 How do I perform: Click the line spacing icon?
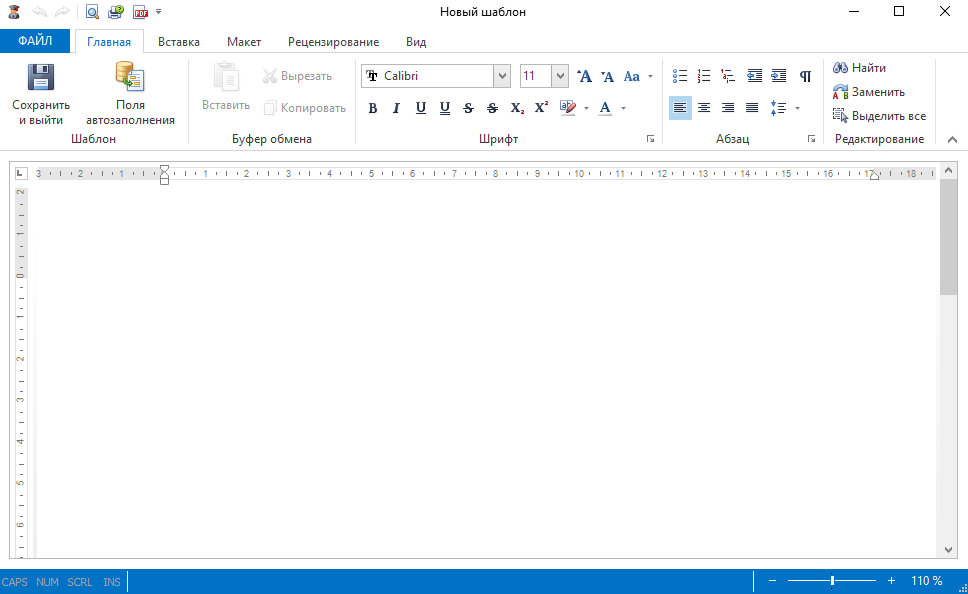click(778, 108)
